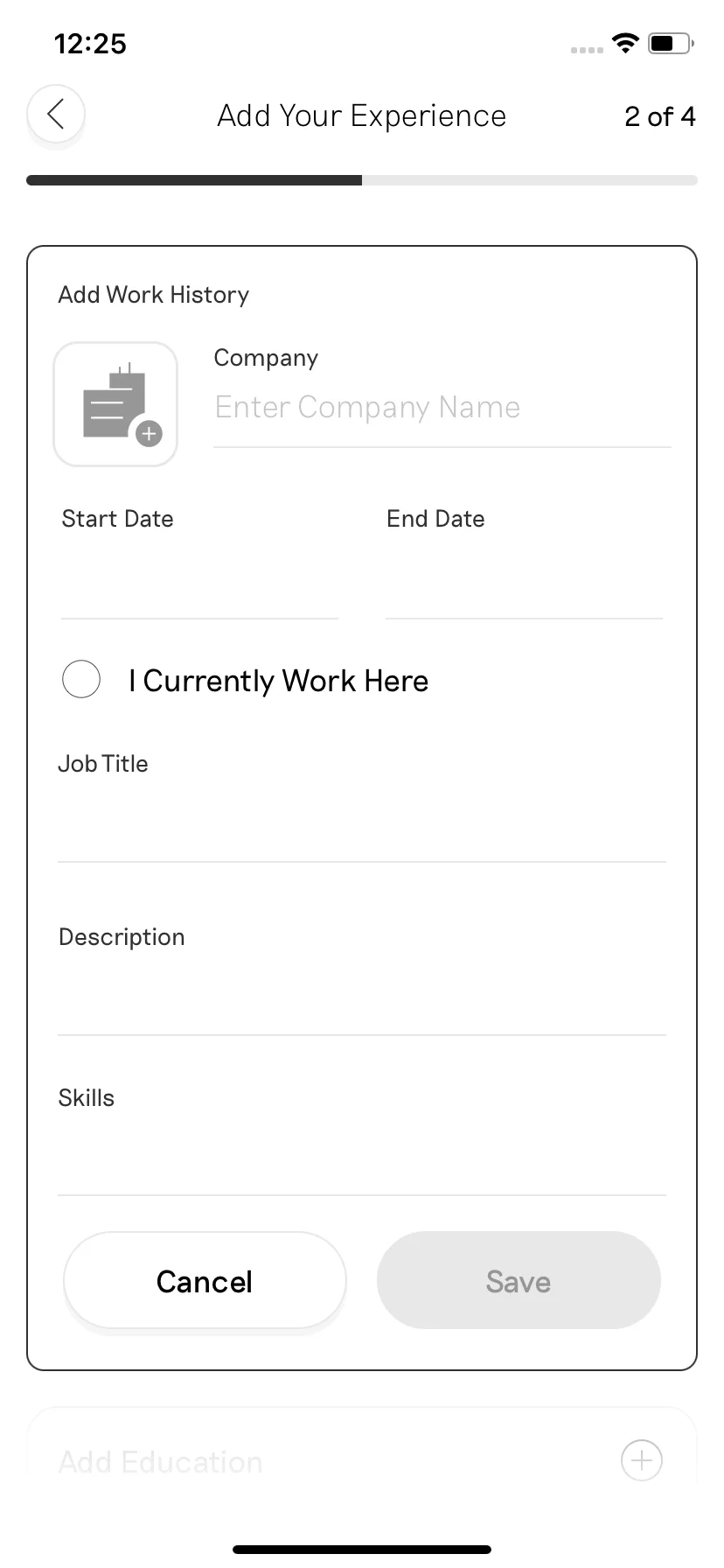Focus the Job Title input field
Viewport: 724px width, 1568px height.
(362, 824)
